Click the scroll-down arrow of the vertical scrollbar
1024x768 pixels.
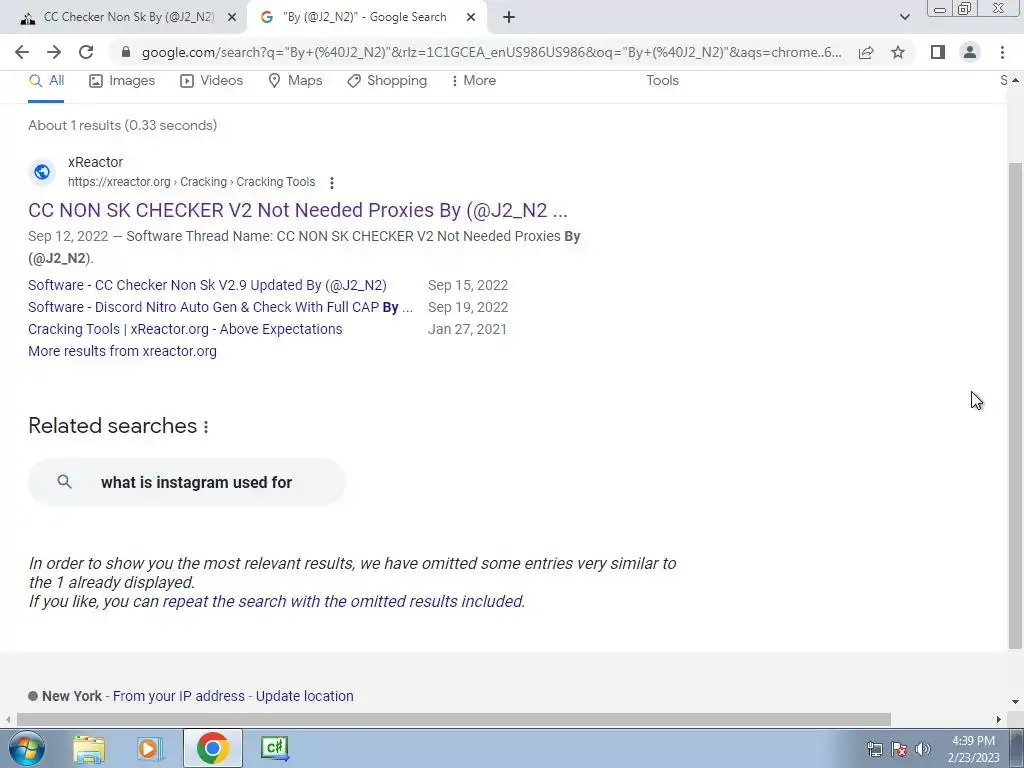1015,702
